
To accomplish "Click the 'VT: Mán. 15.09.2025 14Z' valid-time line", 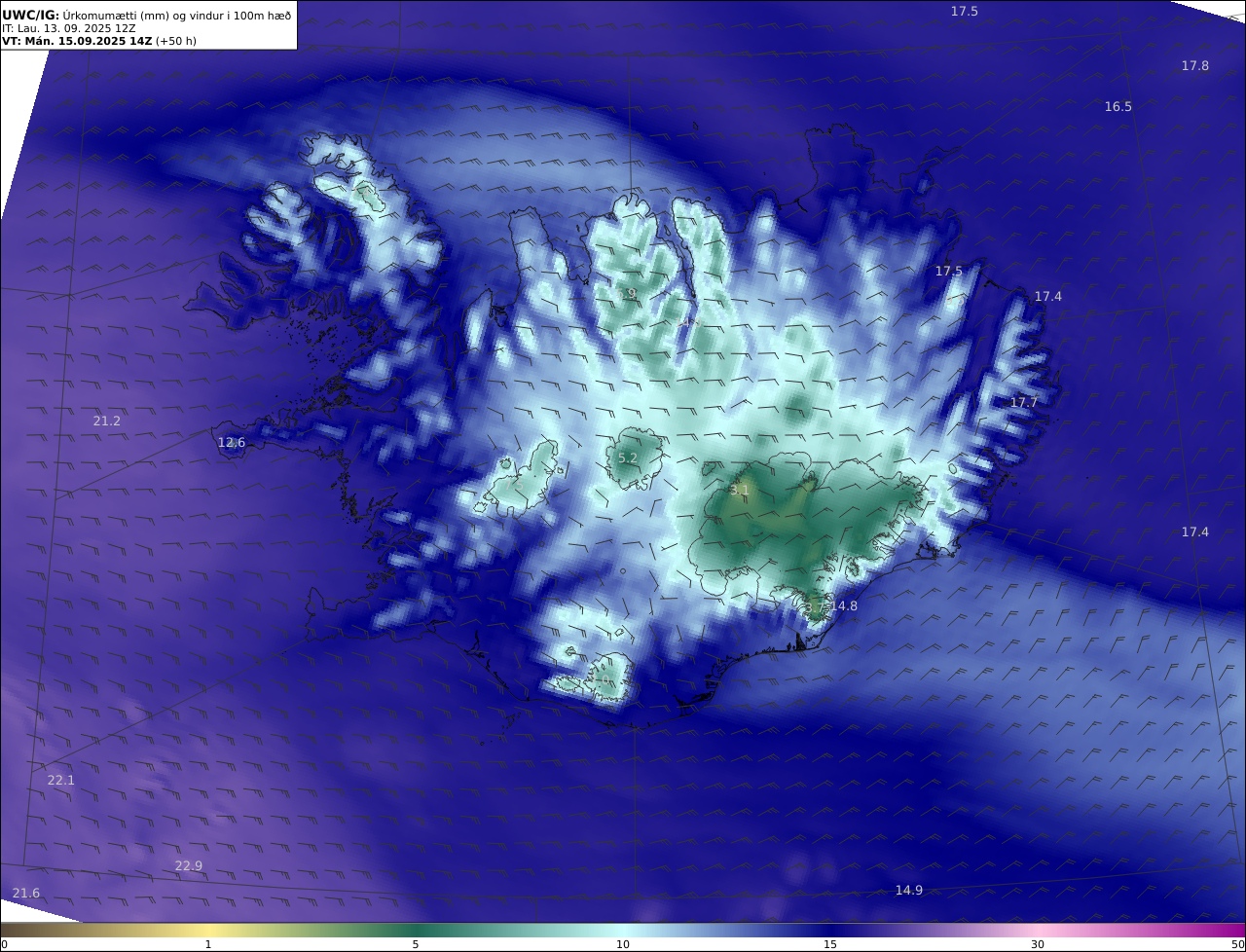I will (77, 42).
